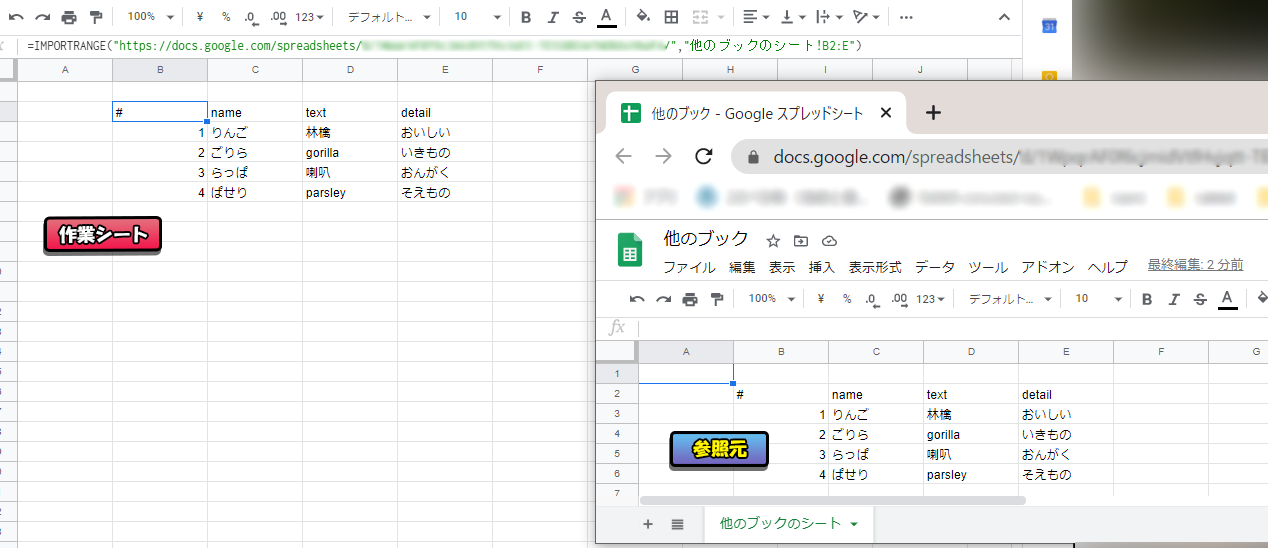
Task: Increase decimal places in background window toolbar
Action: coord(279,17)
